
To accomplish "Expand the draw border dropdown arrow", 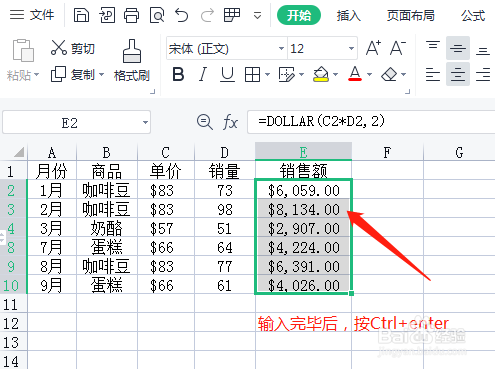I will coord(302,74).
